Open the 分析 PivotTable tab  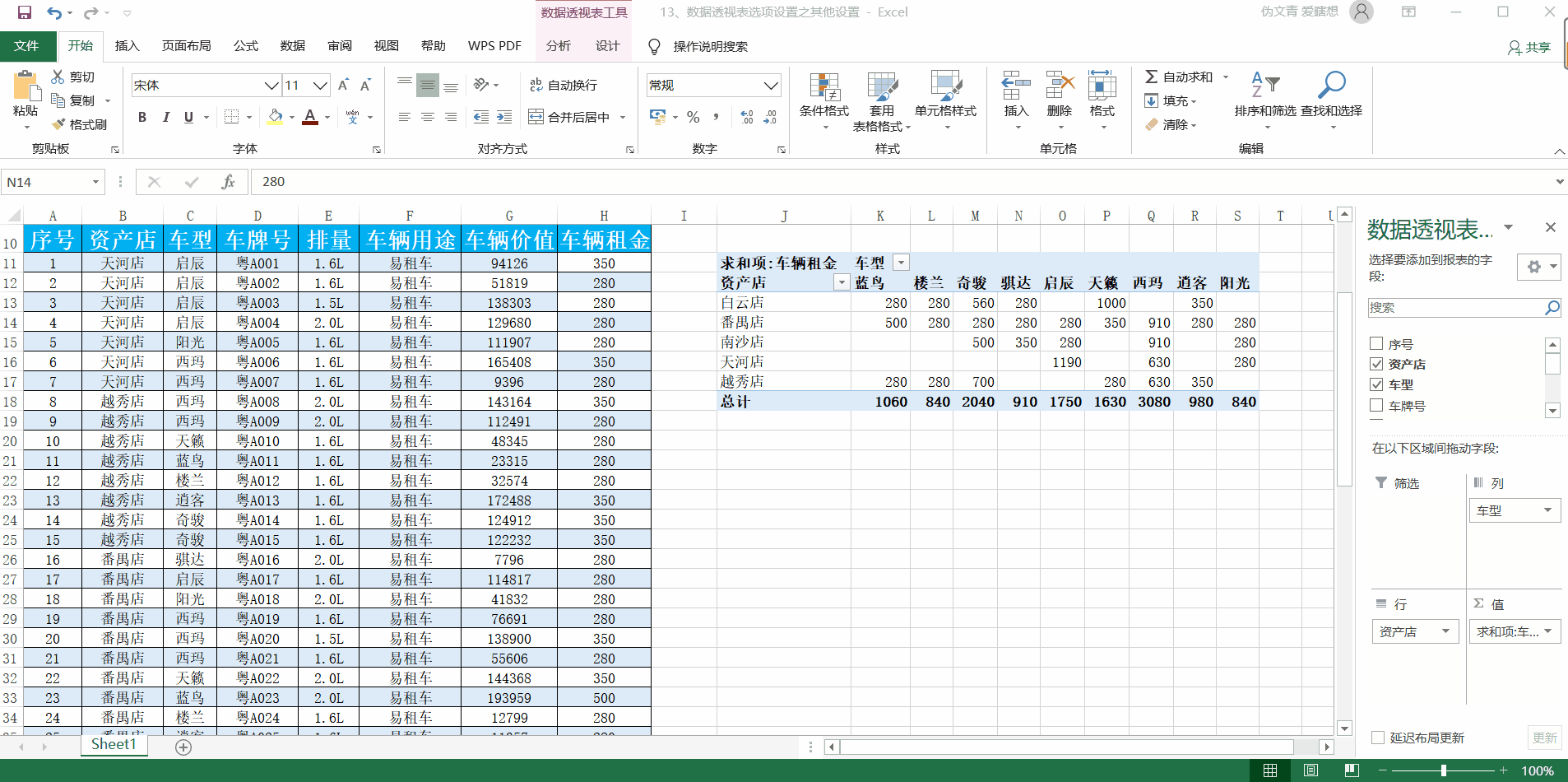point(558,46)
